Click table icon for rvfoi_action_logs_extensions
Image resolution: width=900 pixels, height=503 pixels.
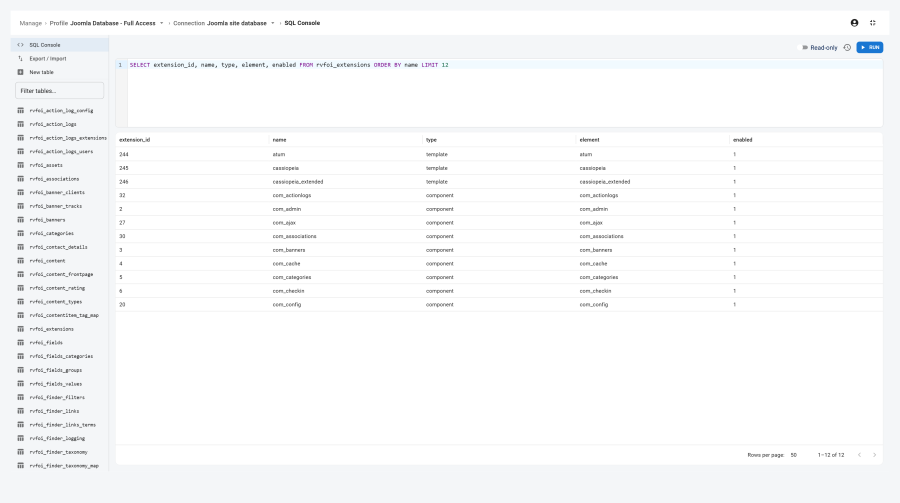[x=21, y=138]
